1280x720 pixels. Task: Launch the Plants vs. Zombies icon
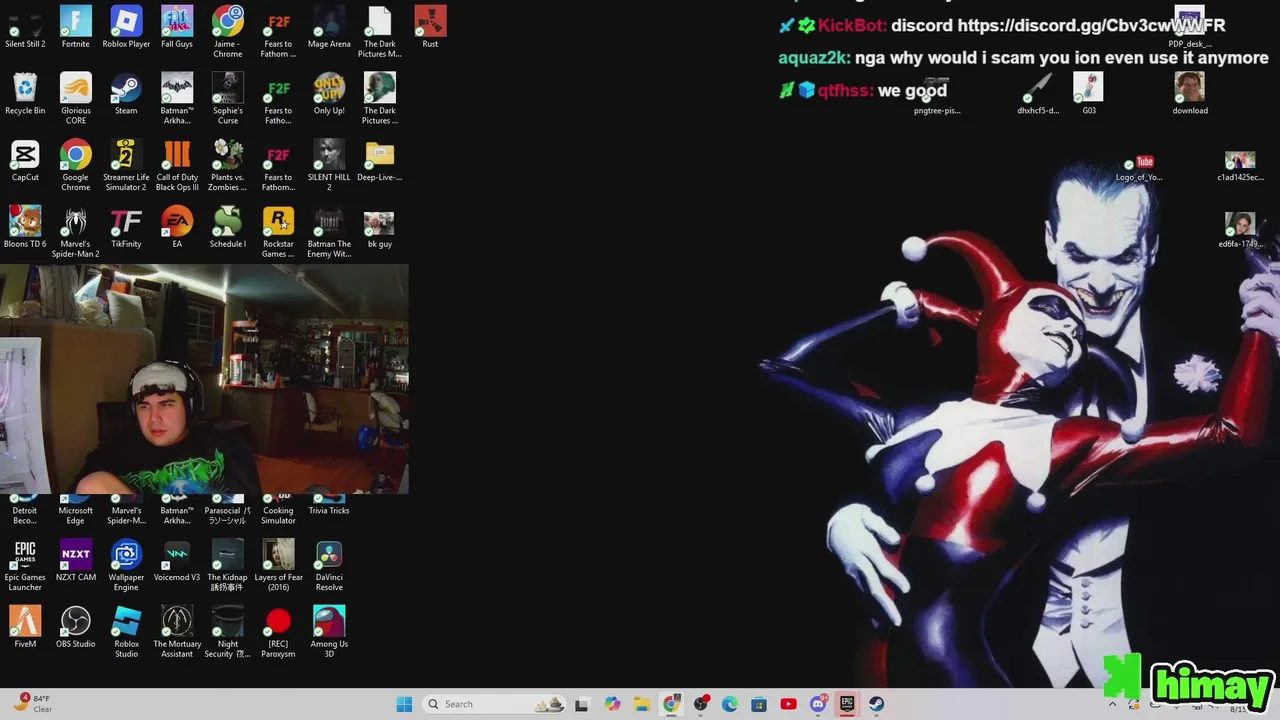pyautogui.click(x=228, y=166)
